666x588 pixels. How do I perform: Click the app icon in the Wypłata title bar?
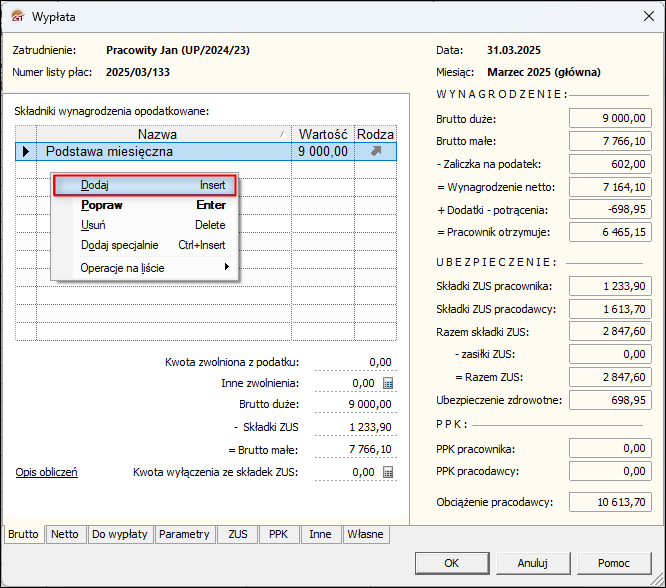coord(17,17)
